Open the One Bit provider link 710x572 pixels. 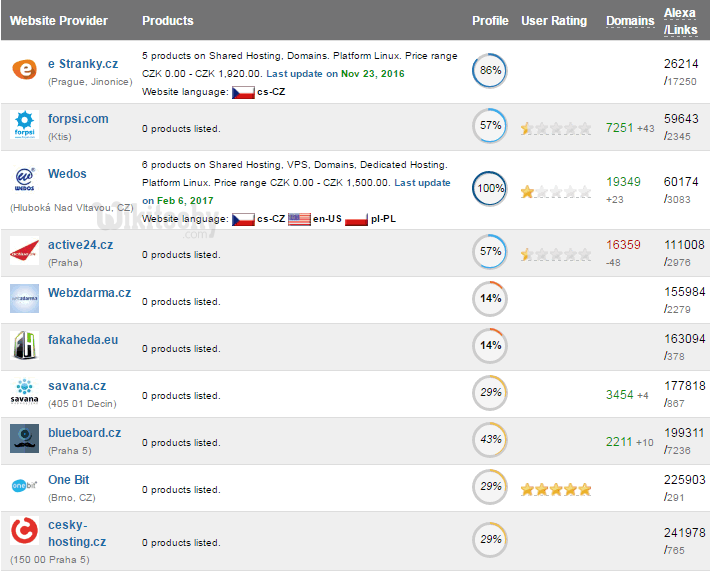(69, 480)
